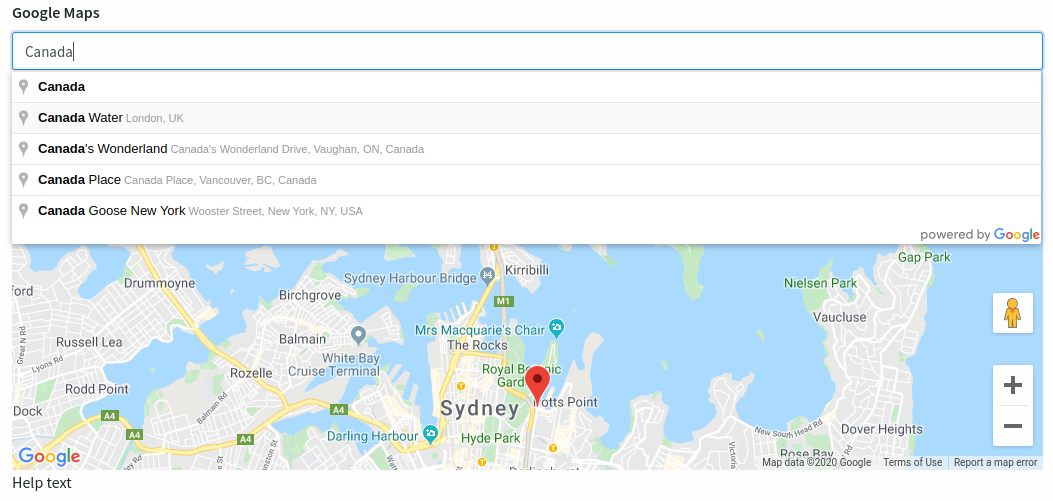Screen dimensions: 1053x501
Task: Click the 'Gap Park' map label
Action: coord(925,257)
